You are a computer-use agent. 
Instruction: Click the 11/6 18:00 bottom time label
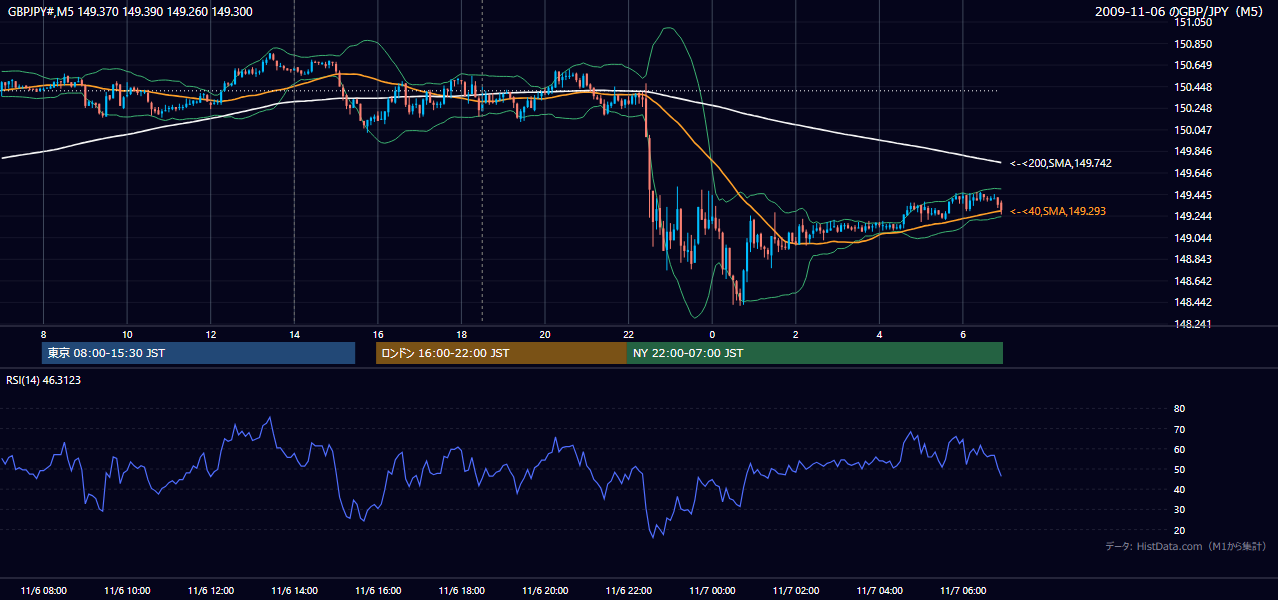coord(461,591)
